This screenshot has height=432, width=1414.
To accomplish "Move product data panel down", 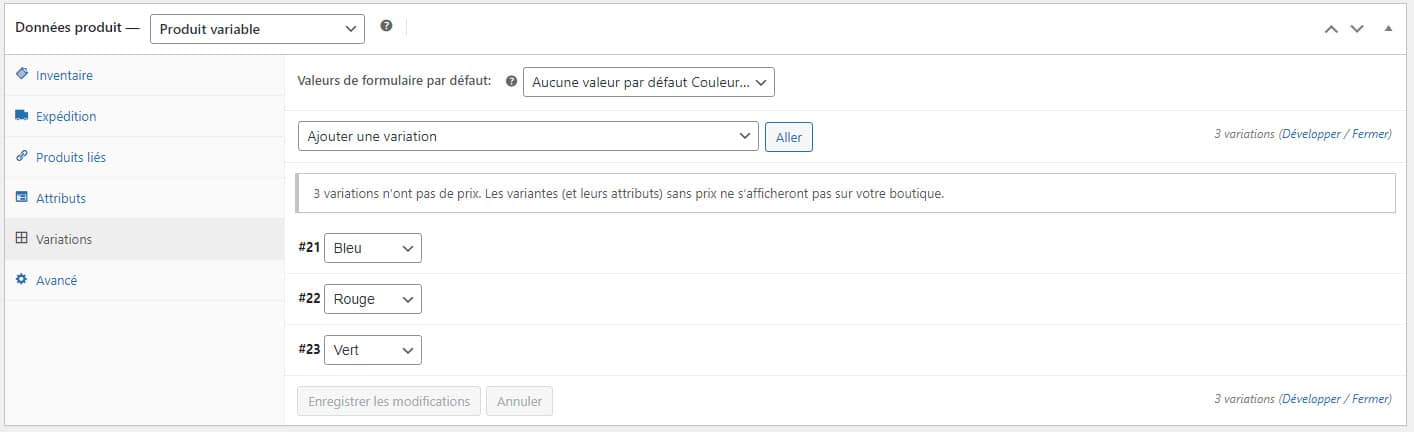I will 1357,29.
